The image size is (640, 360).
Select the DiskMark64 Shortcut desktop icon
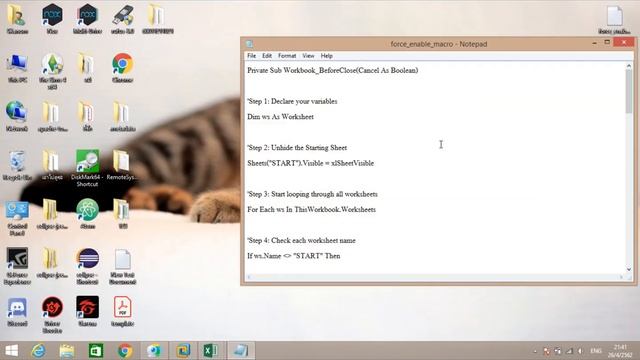tap(87, 168)
